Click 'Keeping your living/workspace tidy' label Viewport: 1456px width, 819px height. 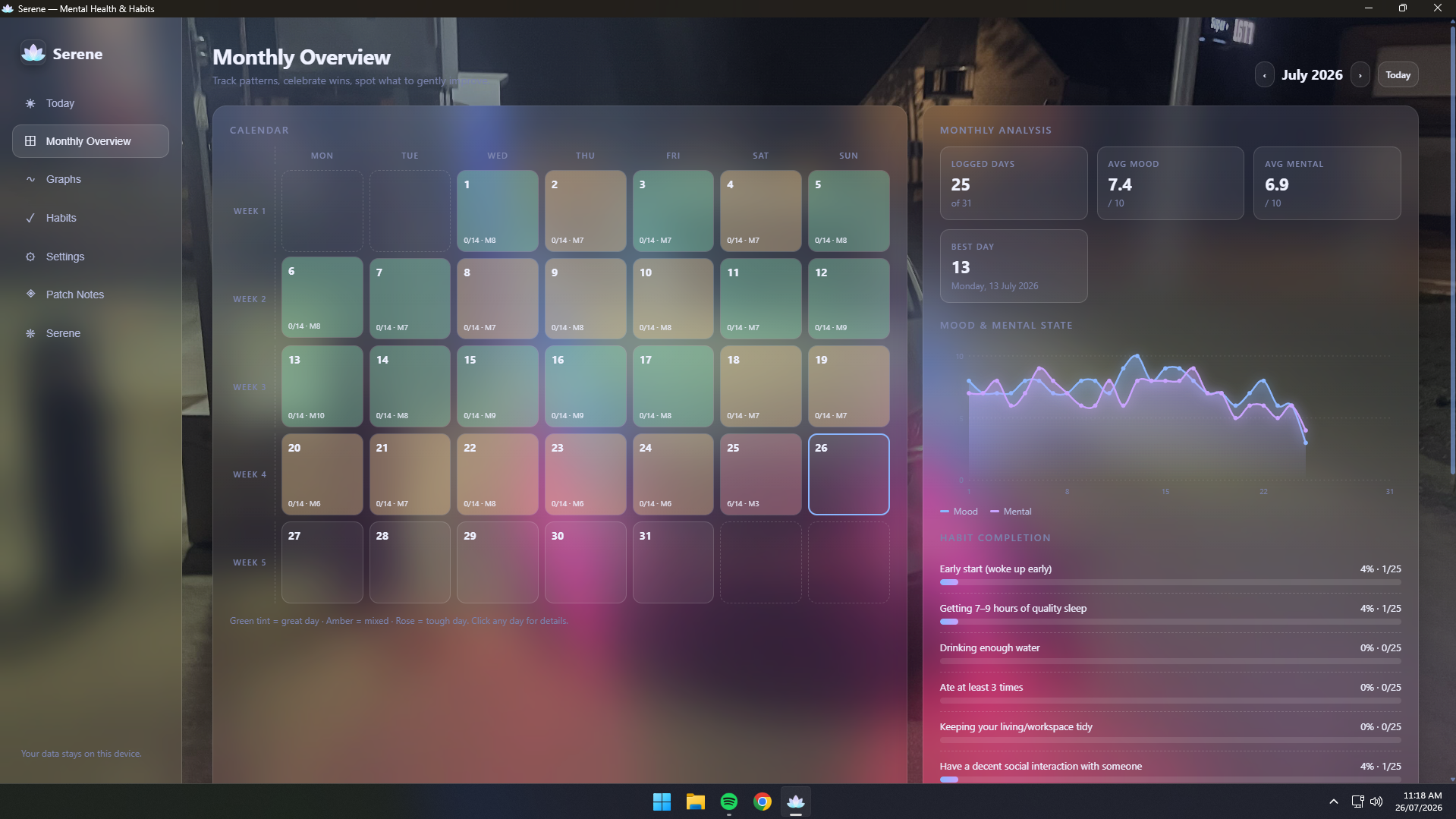coord(1016,726)
